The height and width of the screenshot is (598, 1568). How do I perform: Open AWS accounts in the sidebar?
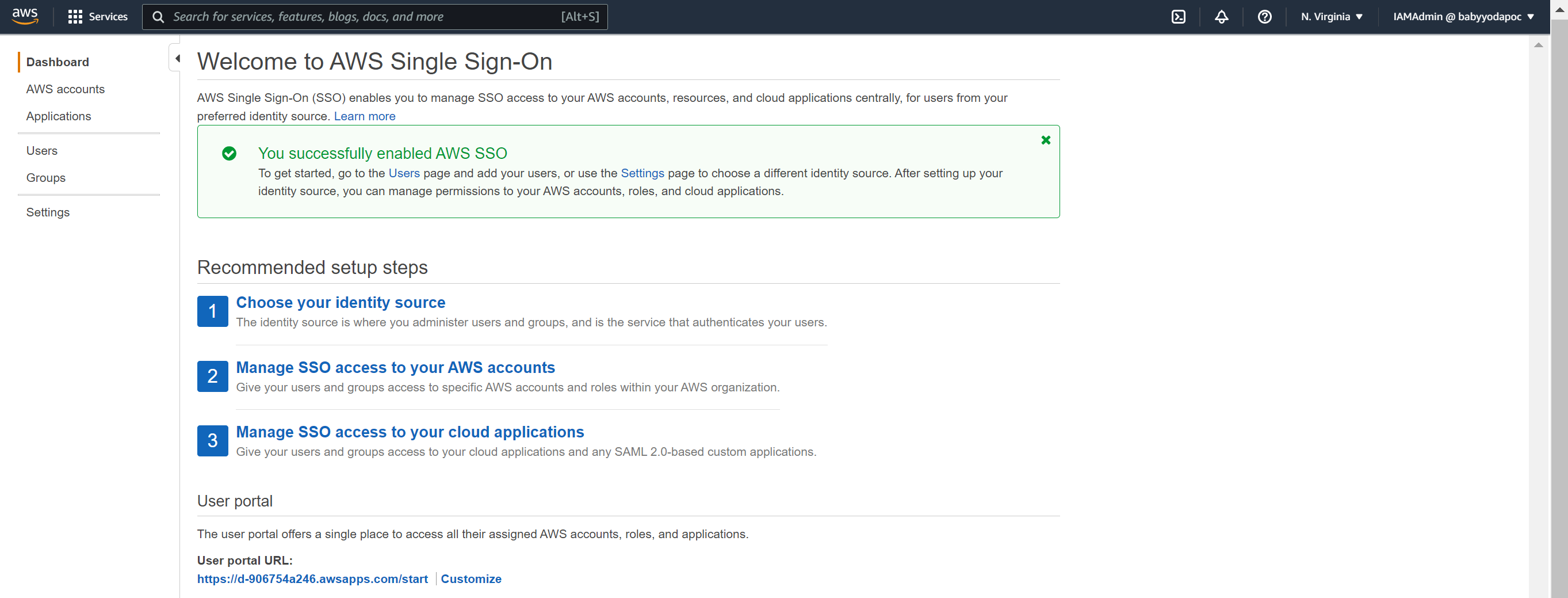(x=65, y=89)
